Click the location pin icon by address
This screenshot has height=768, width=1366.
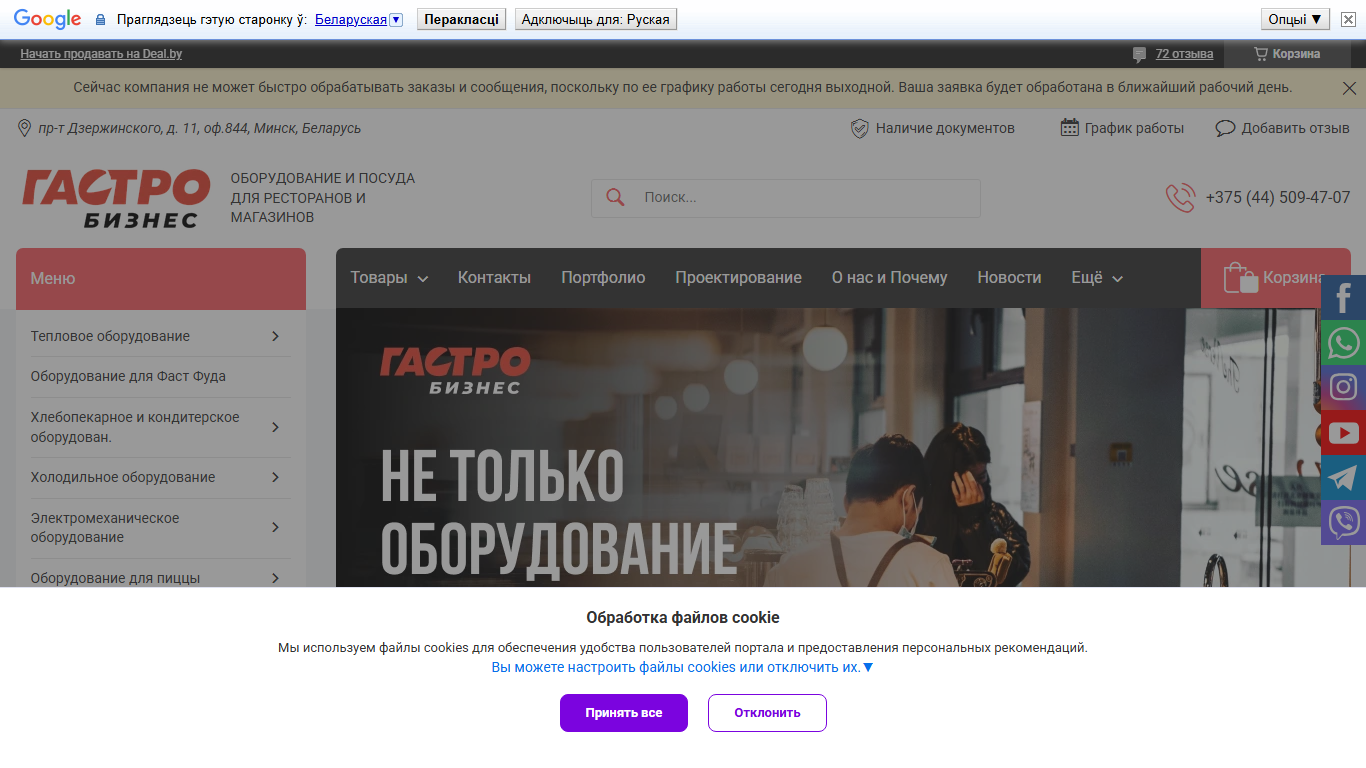tap(24, 128)
